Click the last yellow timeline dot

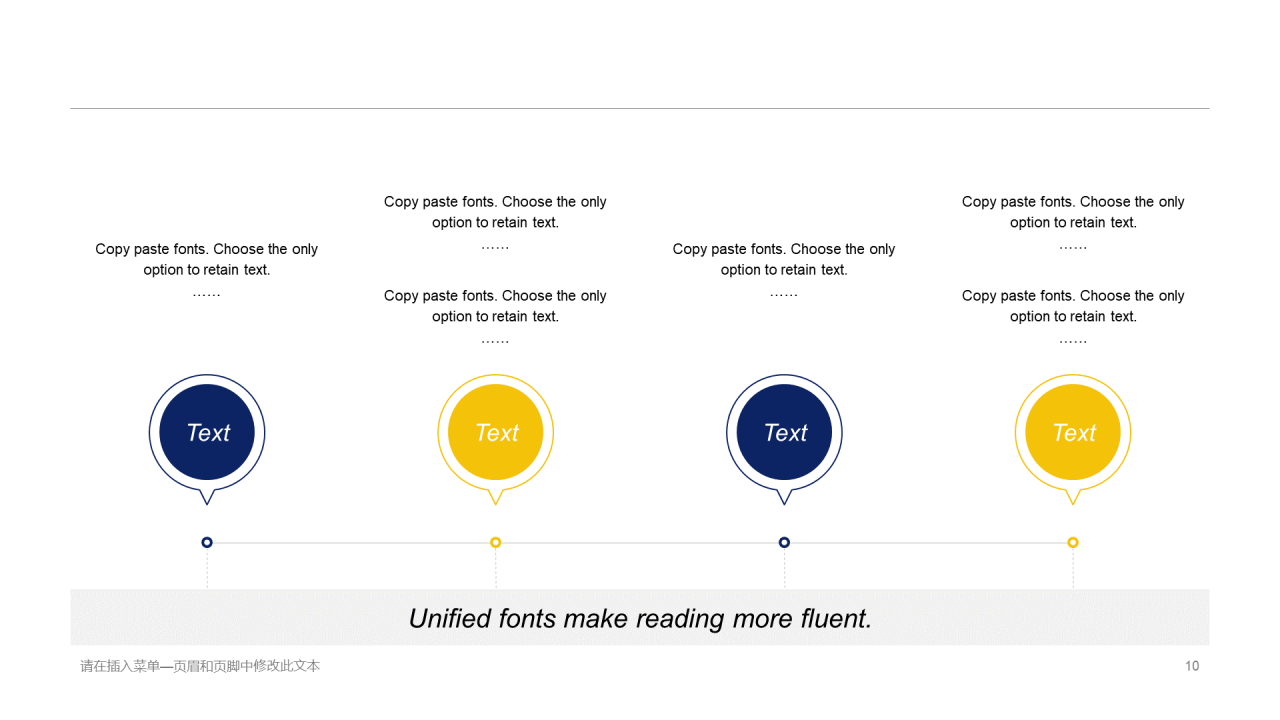pyautogui.click(x=1073, y=542)
